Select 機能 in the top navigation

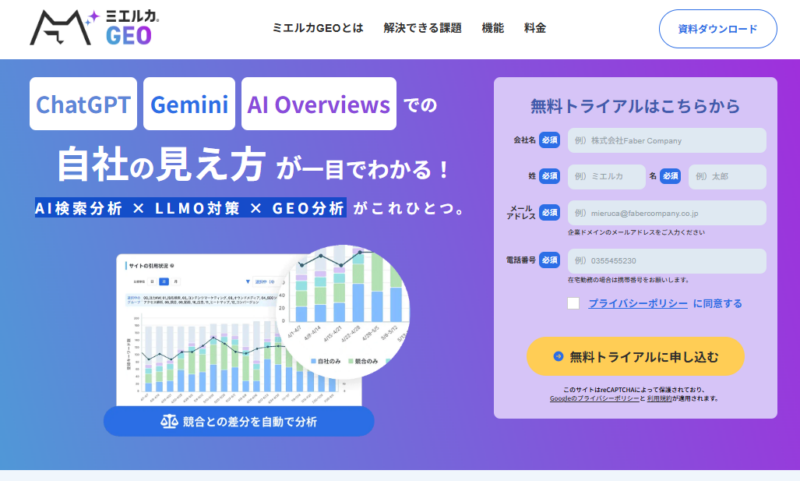(493, 28)
